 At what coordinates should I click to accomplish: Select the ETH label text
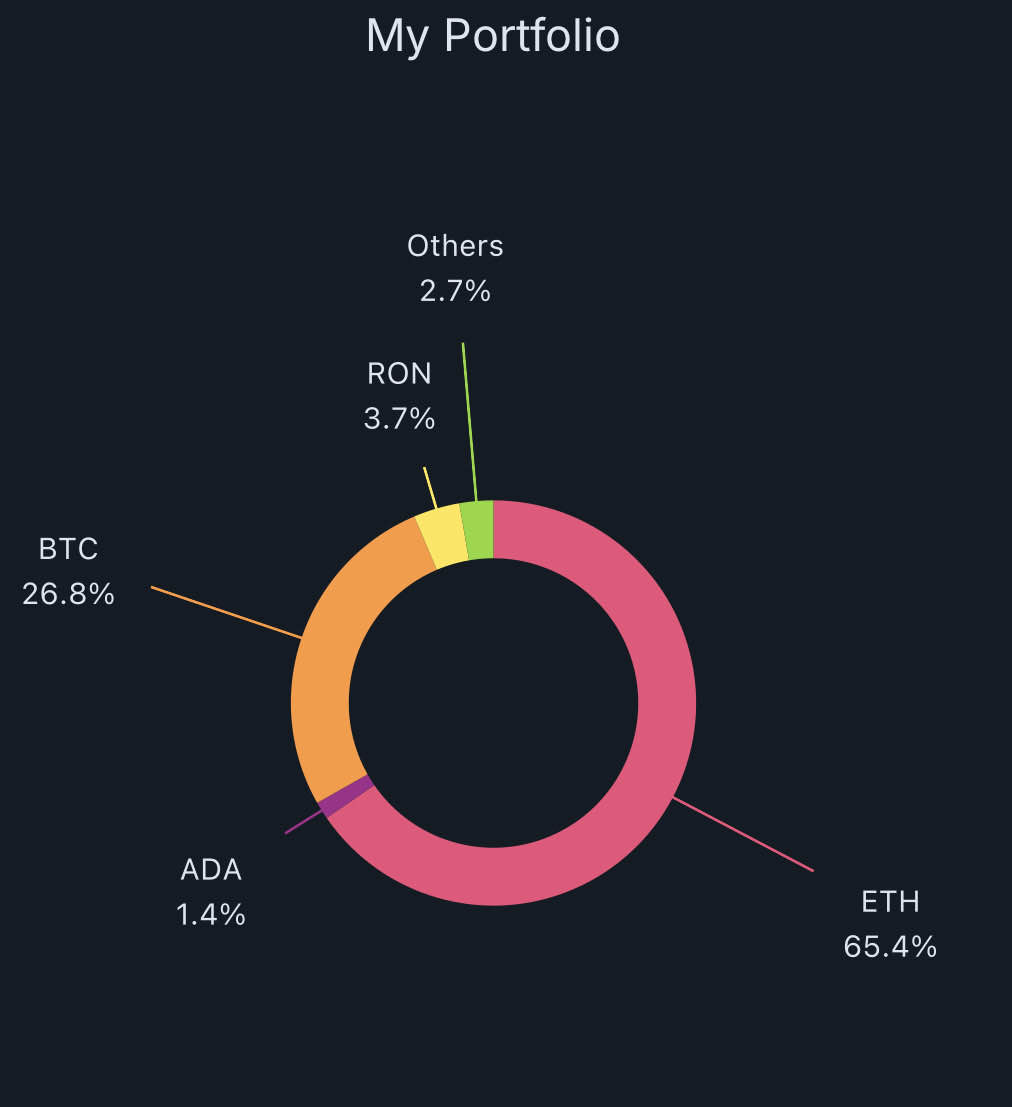pos(890,902)
